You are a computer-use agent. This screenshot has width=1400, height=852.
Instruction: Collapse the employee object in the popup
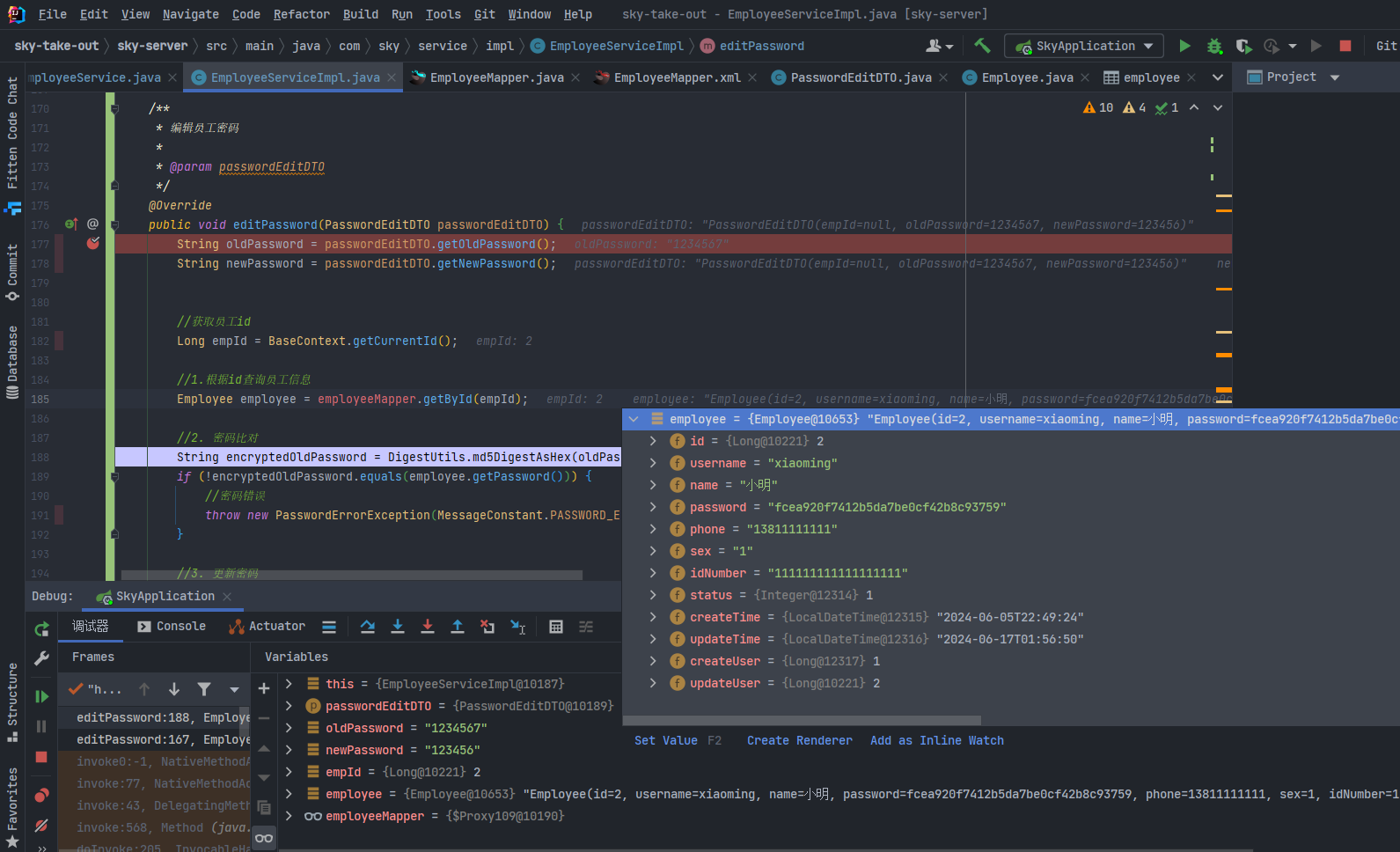pyautogui.click(x=634, y=419)
